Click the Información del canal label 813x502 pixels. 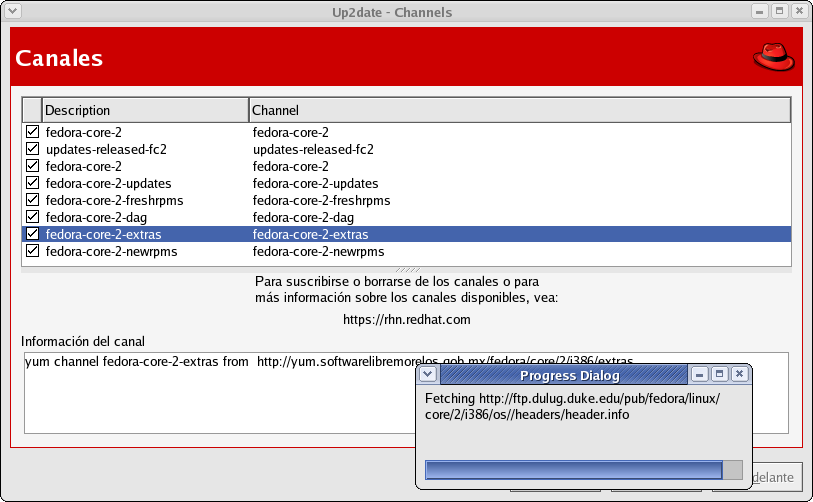(83, 341)
